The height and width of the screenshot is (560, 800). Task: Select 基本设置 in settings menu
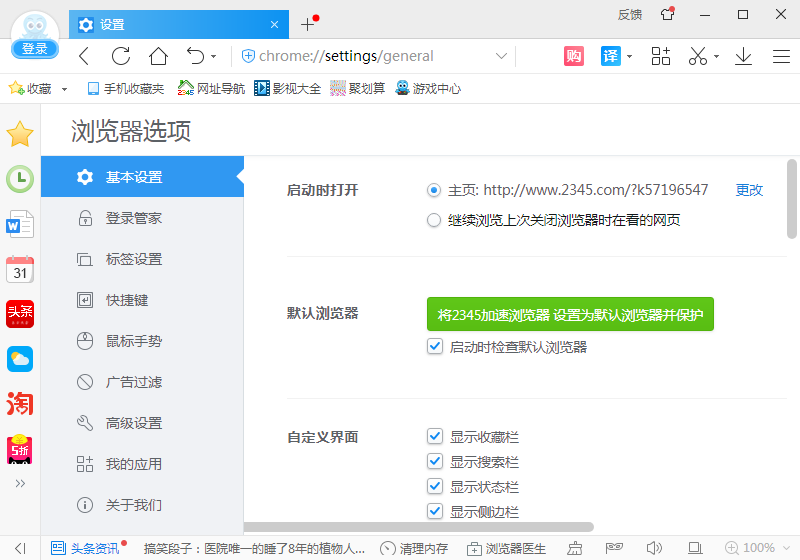pos(142,177)
